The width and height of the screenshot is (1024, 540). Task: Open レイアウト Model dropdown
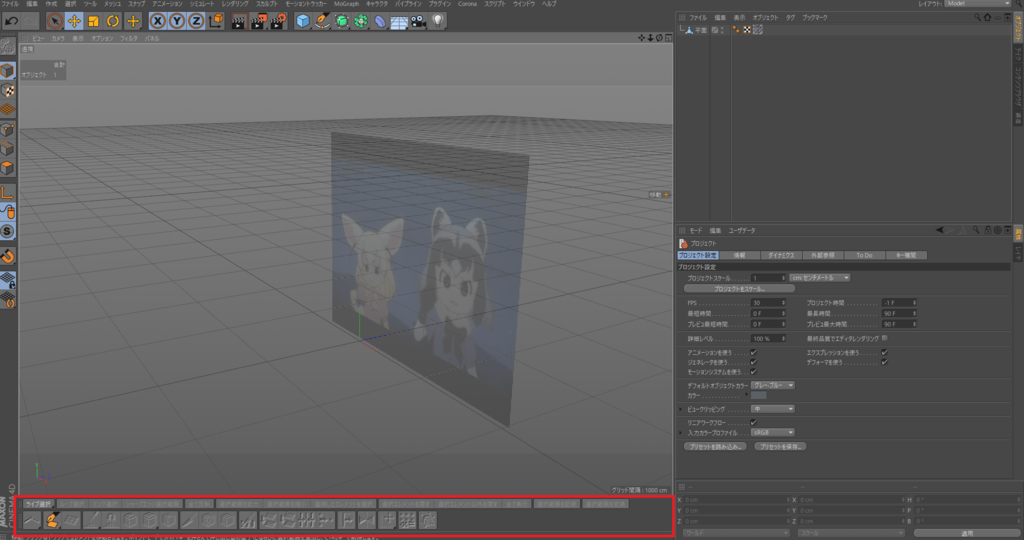coord(977,4)
